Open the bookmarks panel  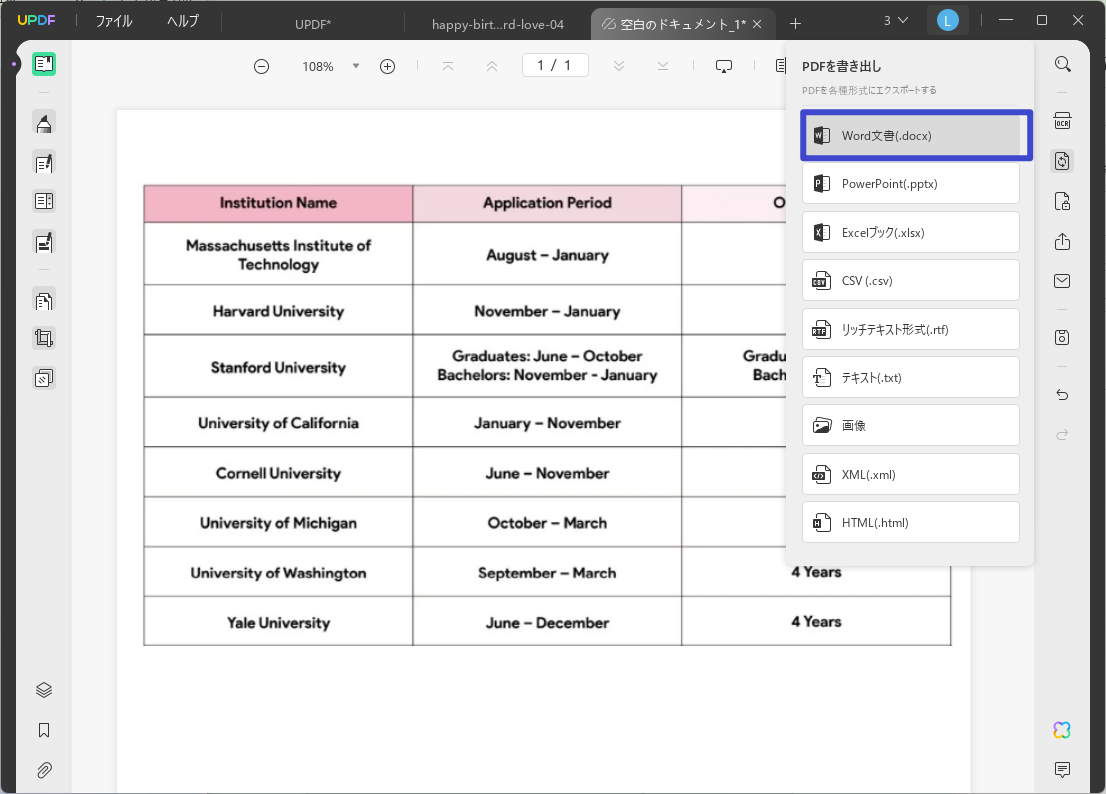[x=44, y=731]
